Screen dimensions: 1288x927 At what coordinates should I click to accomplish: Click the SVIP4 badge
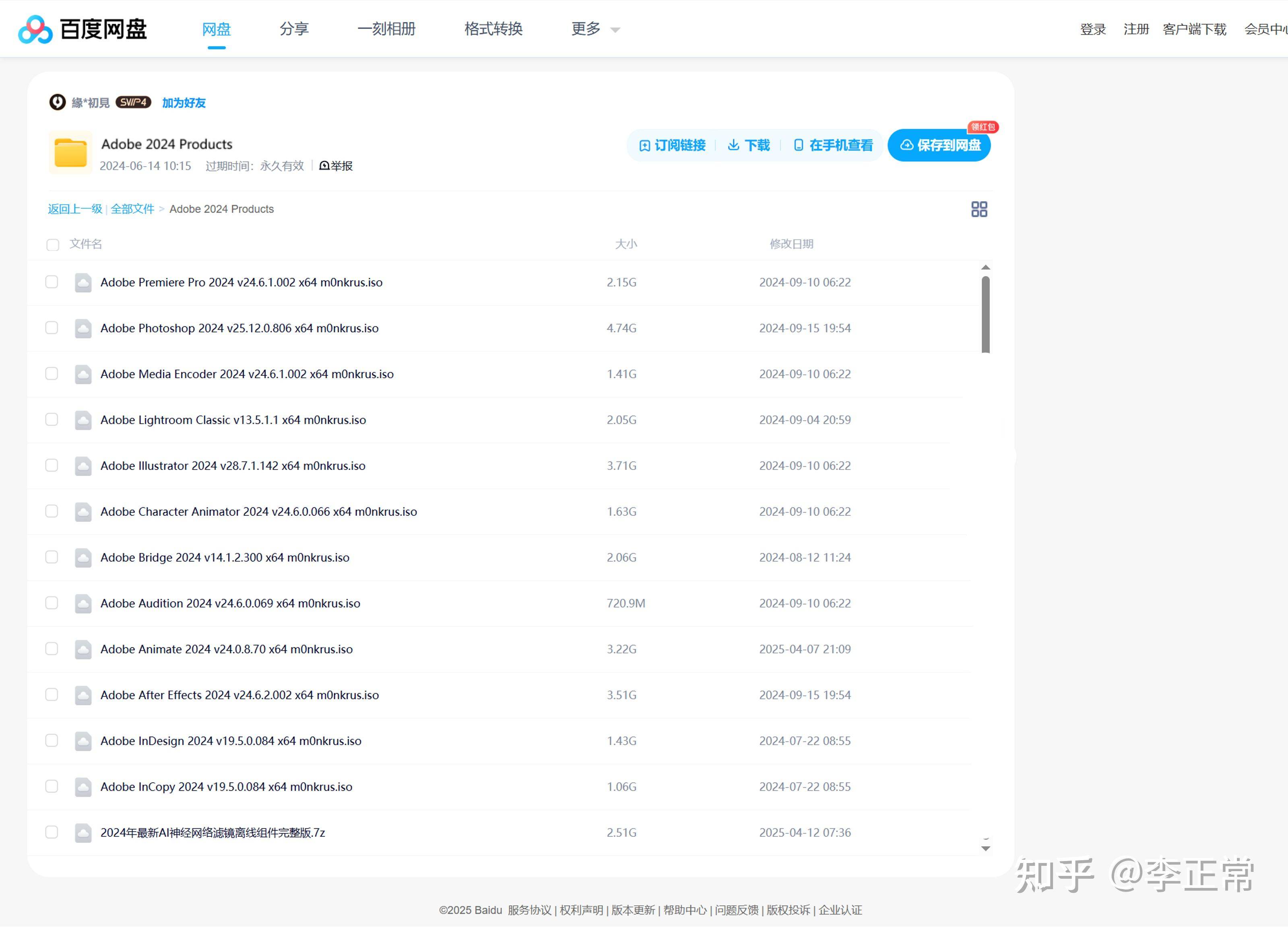click(134, 102)
